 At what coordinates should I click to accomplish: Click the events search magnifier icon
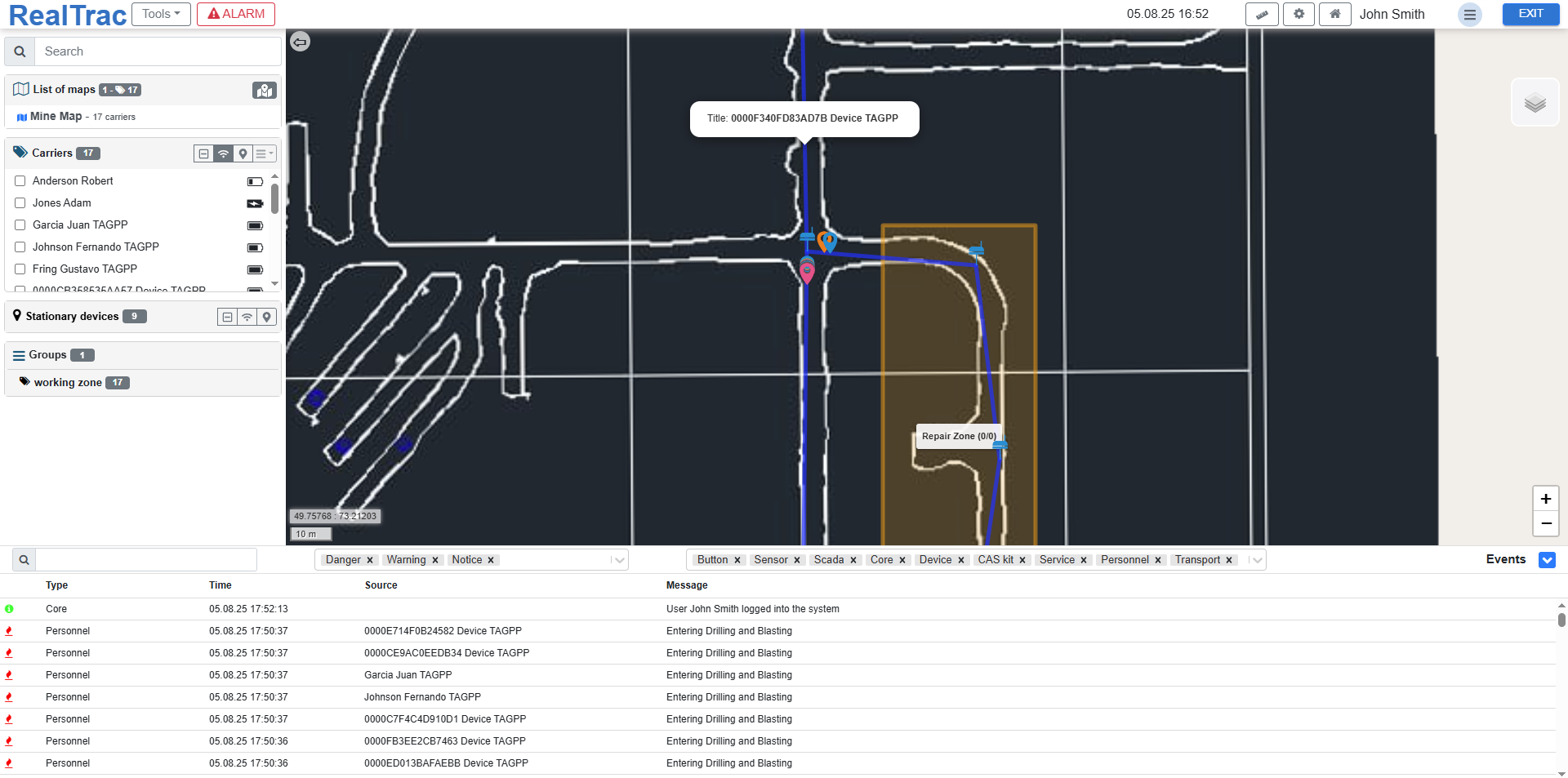24,560
